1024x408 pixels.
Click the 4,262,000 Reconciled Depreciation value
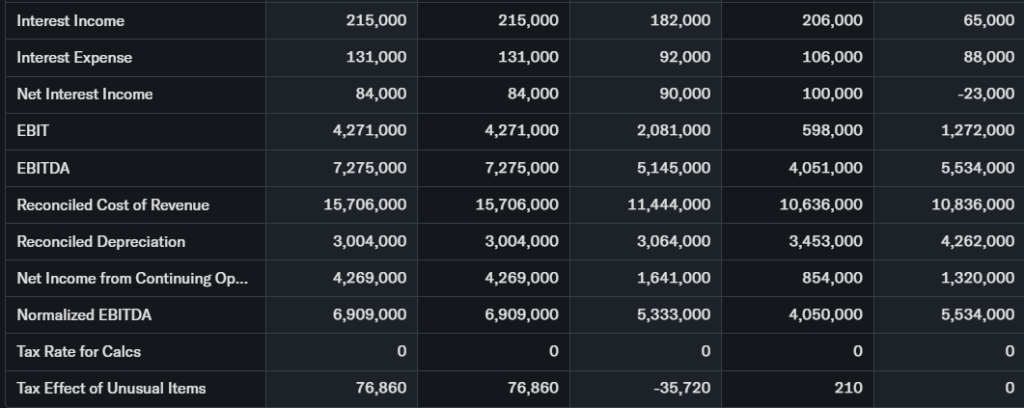pyautogui.click(x=977, y=241)
